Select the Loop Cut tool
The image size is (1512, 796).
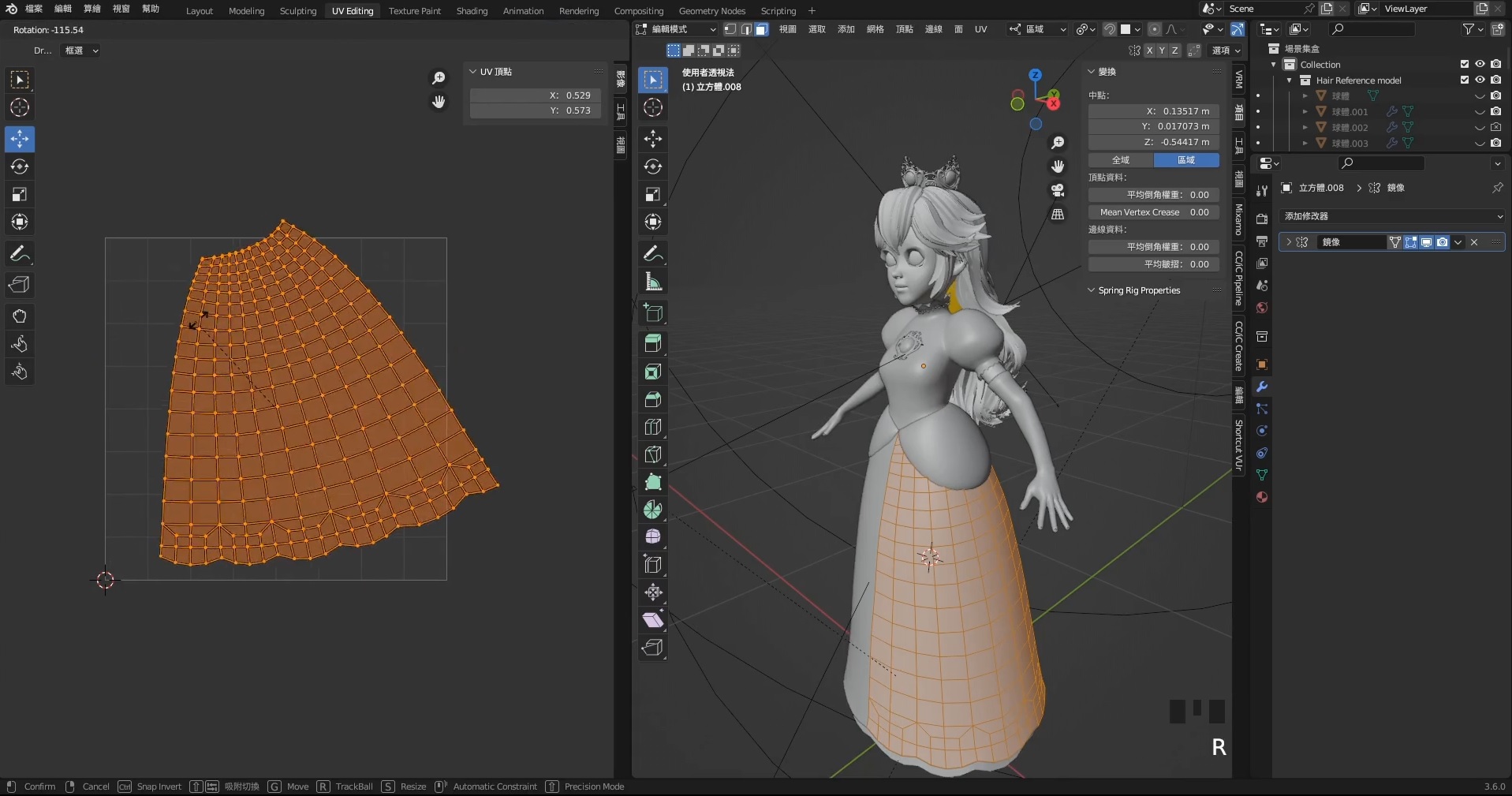tap(653, 427)
